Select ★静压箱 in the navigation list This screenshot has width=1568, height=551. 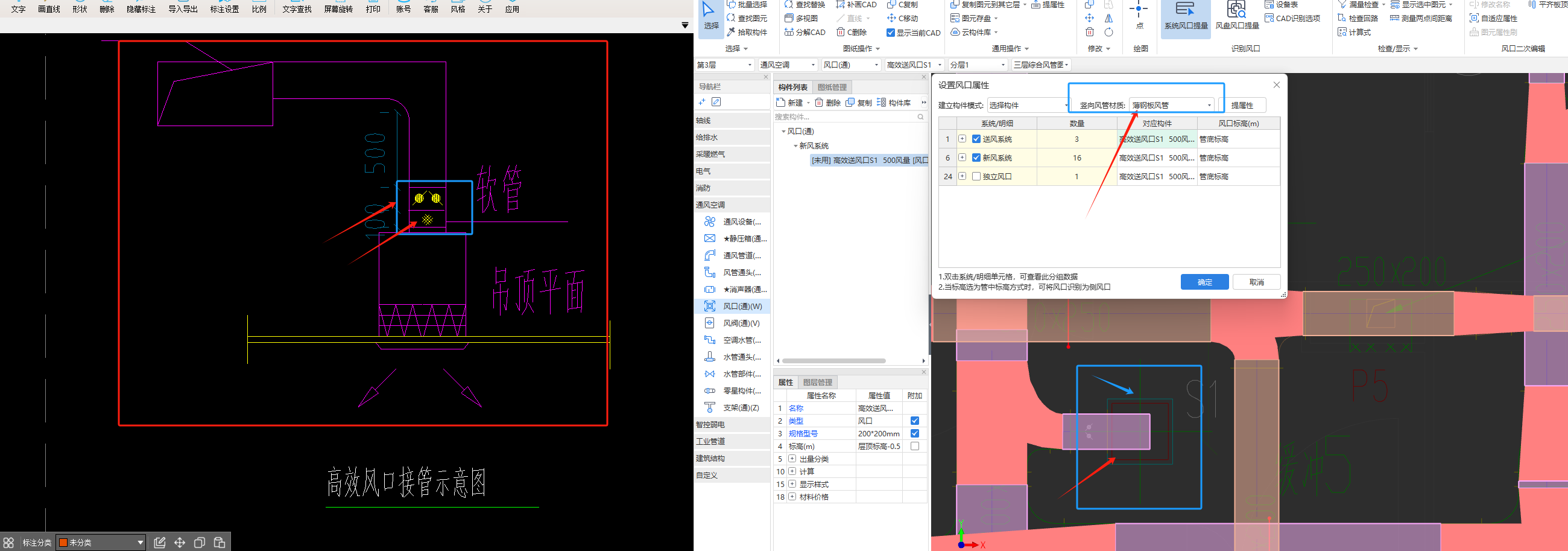coord(734,238)
